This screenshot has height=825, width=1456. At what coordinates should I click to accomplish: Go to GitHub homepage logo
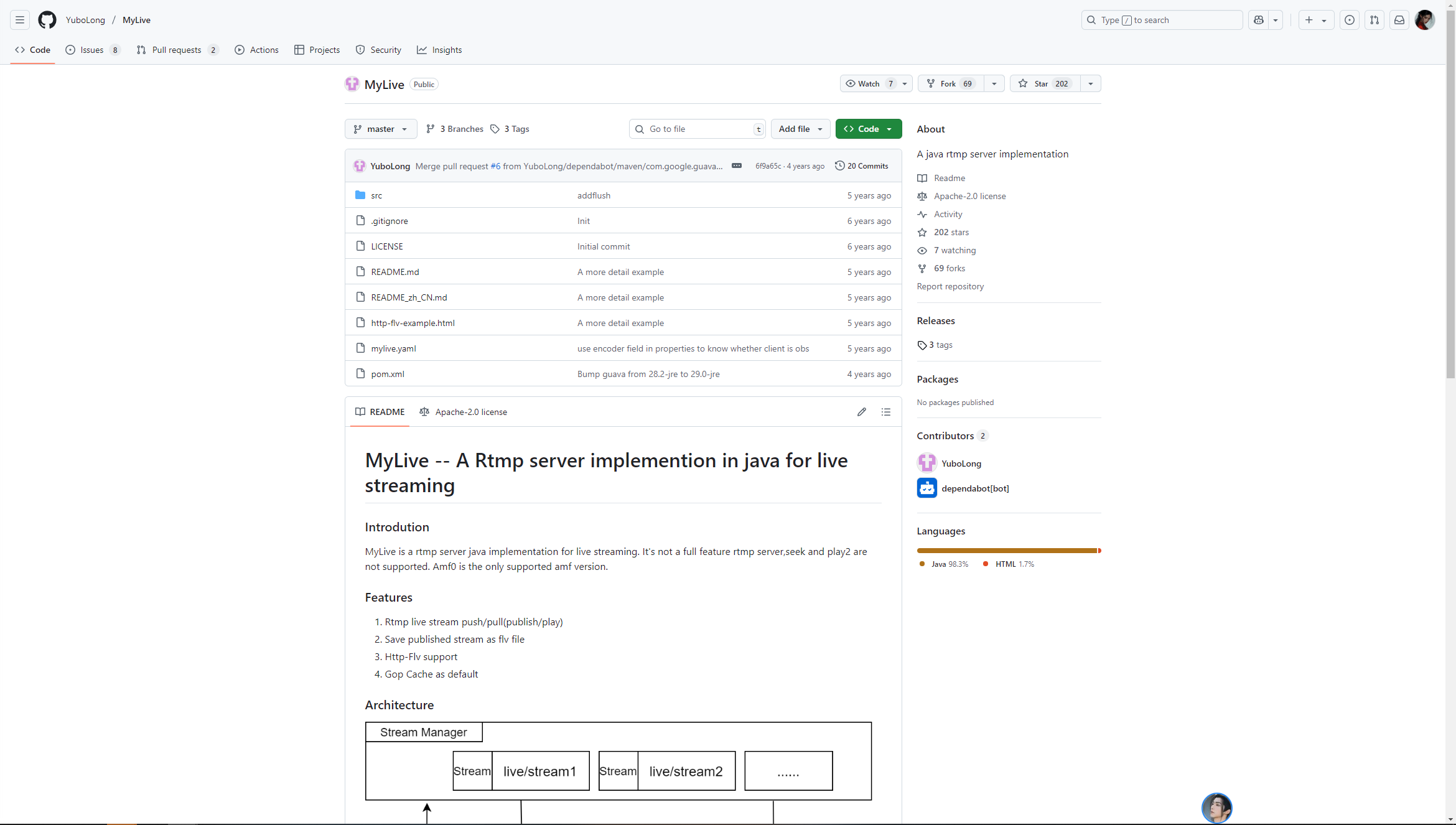tap(47, 20)
